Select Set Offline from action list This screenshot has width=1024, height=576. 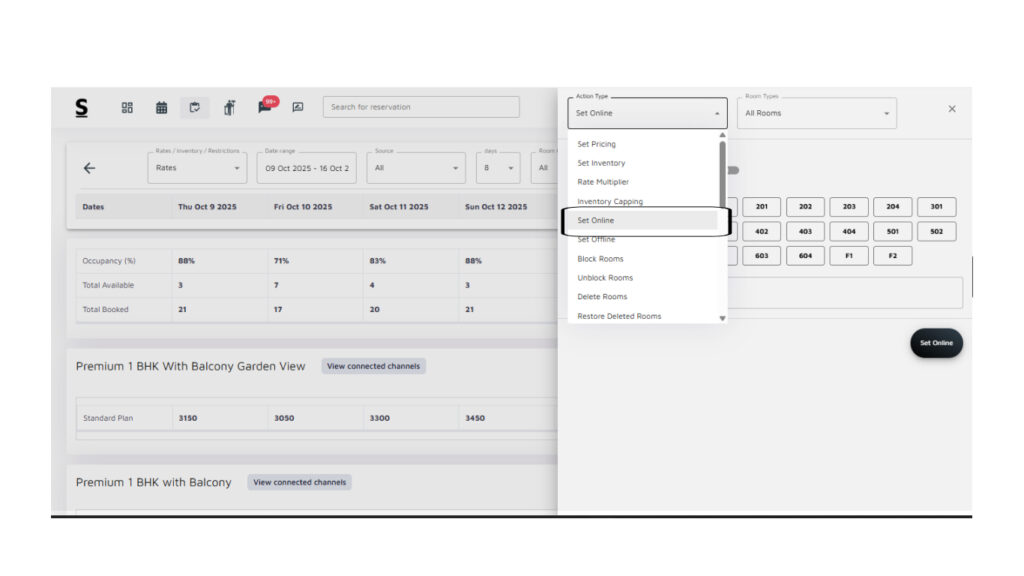(596, 239)
